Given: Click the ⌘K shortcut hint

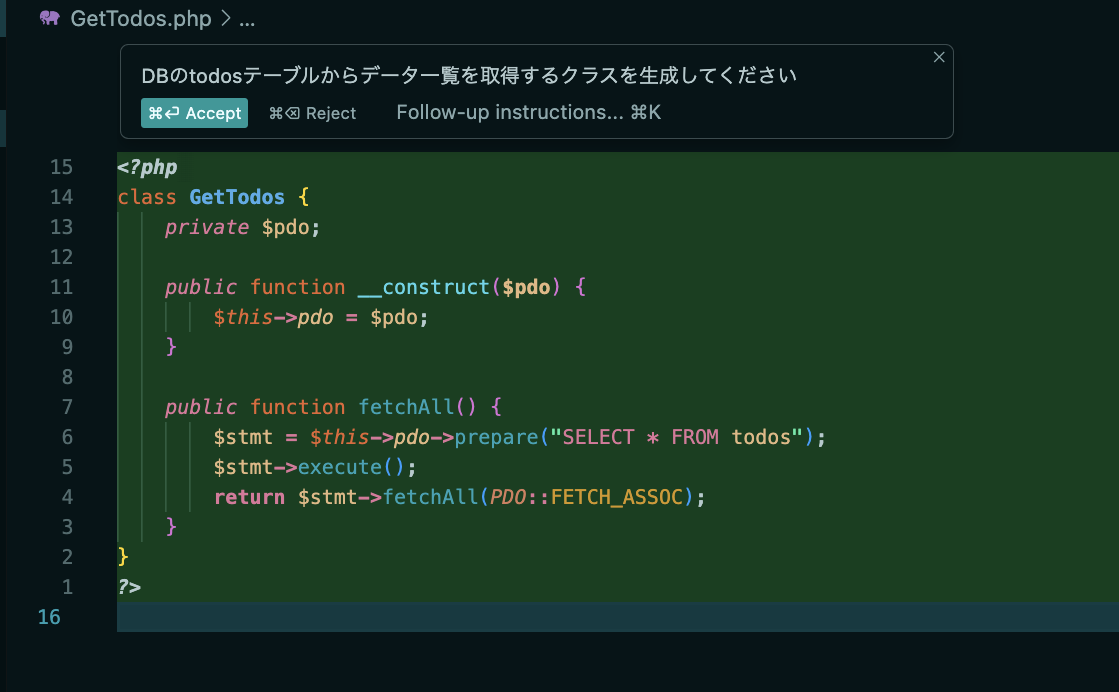Looking at the screenshot, I should click(648, 112).
